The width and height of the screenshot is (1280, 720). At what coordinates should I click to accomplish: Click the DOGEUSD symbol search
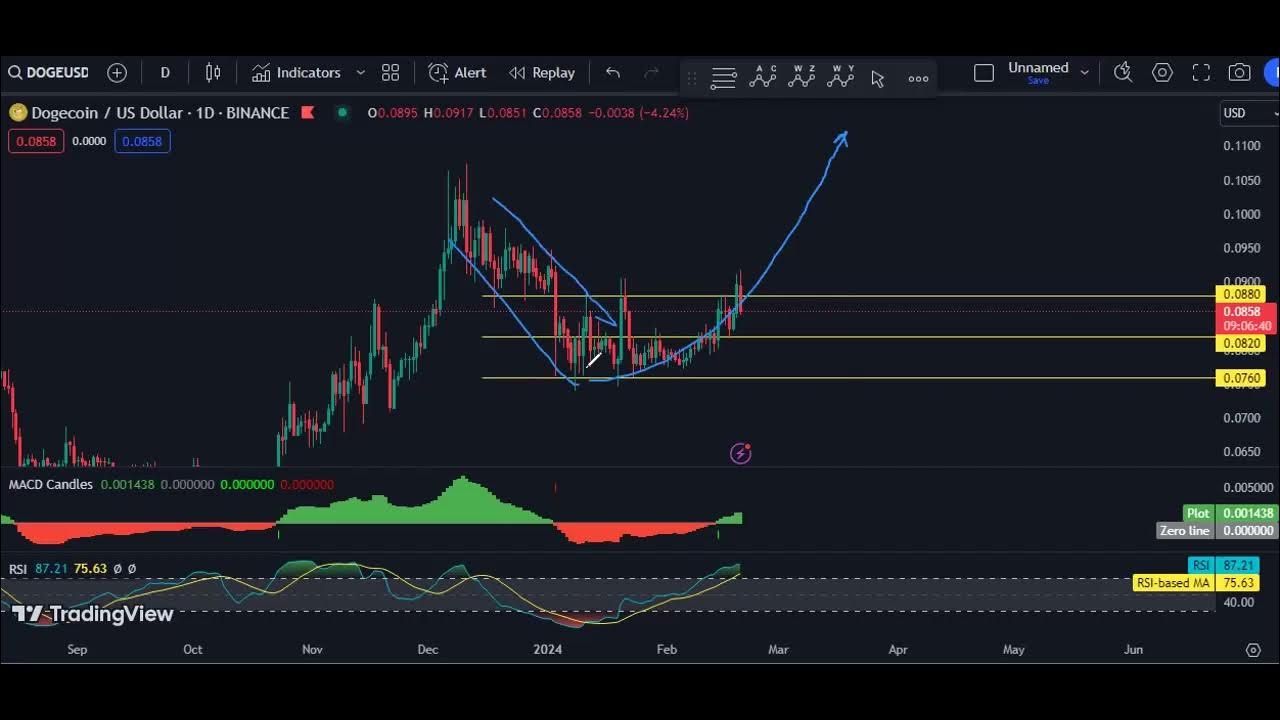[x=48, y=73]
